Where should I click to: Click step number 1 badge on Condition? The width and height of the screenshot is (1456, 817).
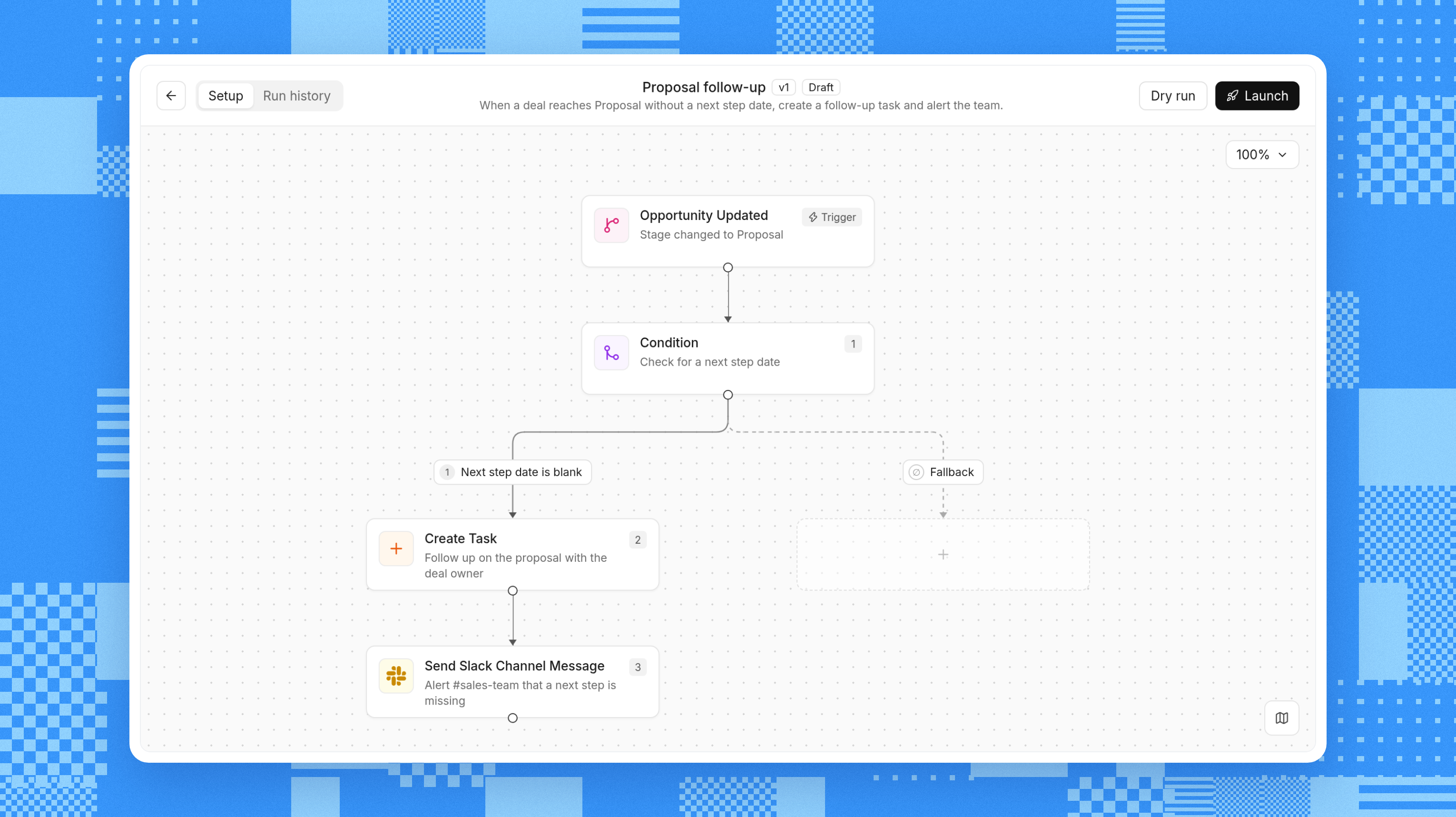click(x=853, y=344)
